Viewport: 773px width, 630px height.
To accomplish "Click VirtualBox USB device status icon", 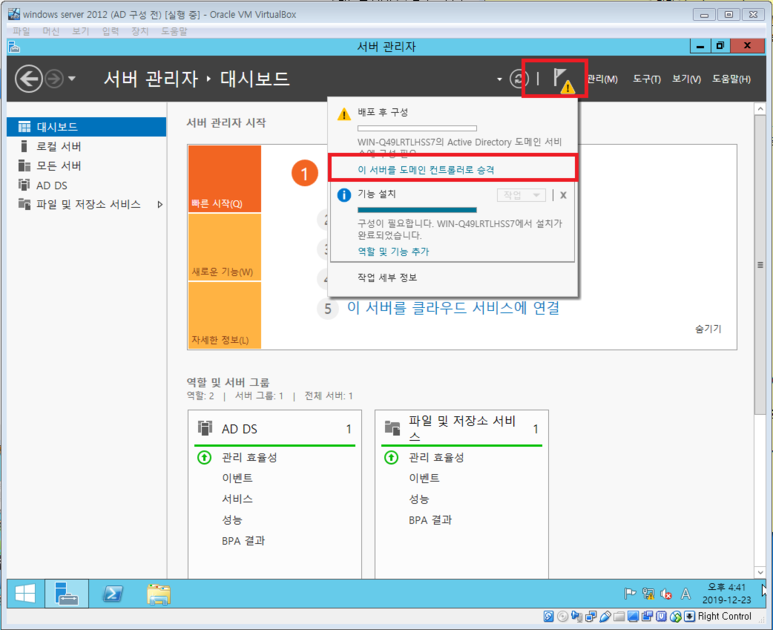I will [605, 616].
